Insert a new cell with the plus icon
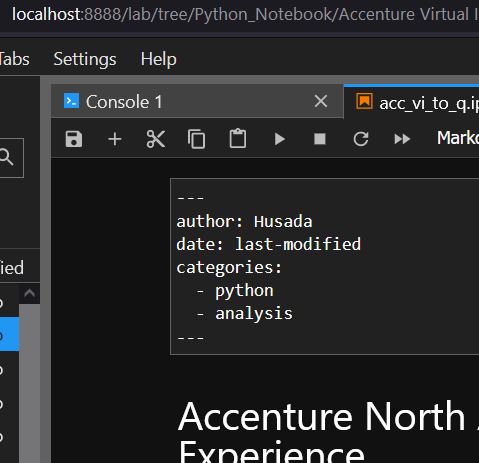 pyautogui.click(x=115, y=139)
